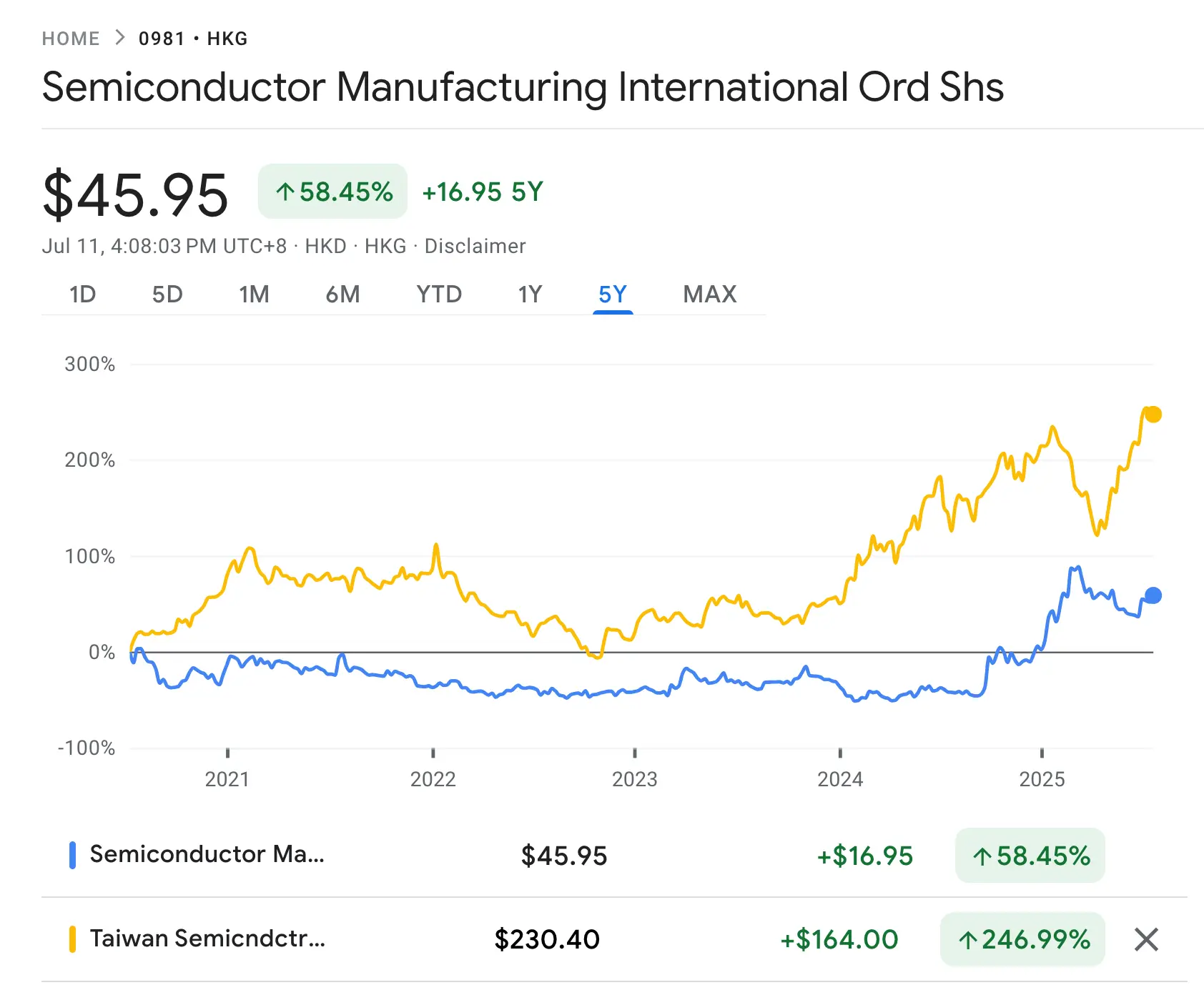This screenshot has width=1204, height=985.
Task: Click the 2023 x-axis label
Action: (635, 779)
